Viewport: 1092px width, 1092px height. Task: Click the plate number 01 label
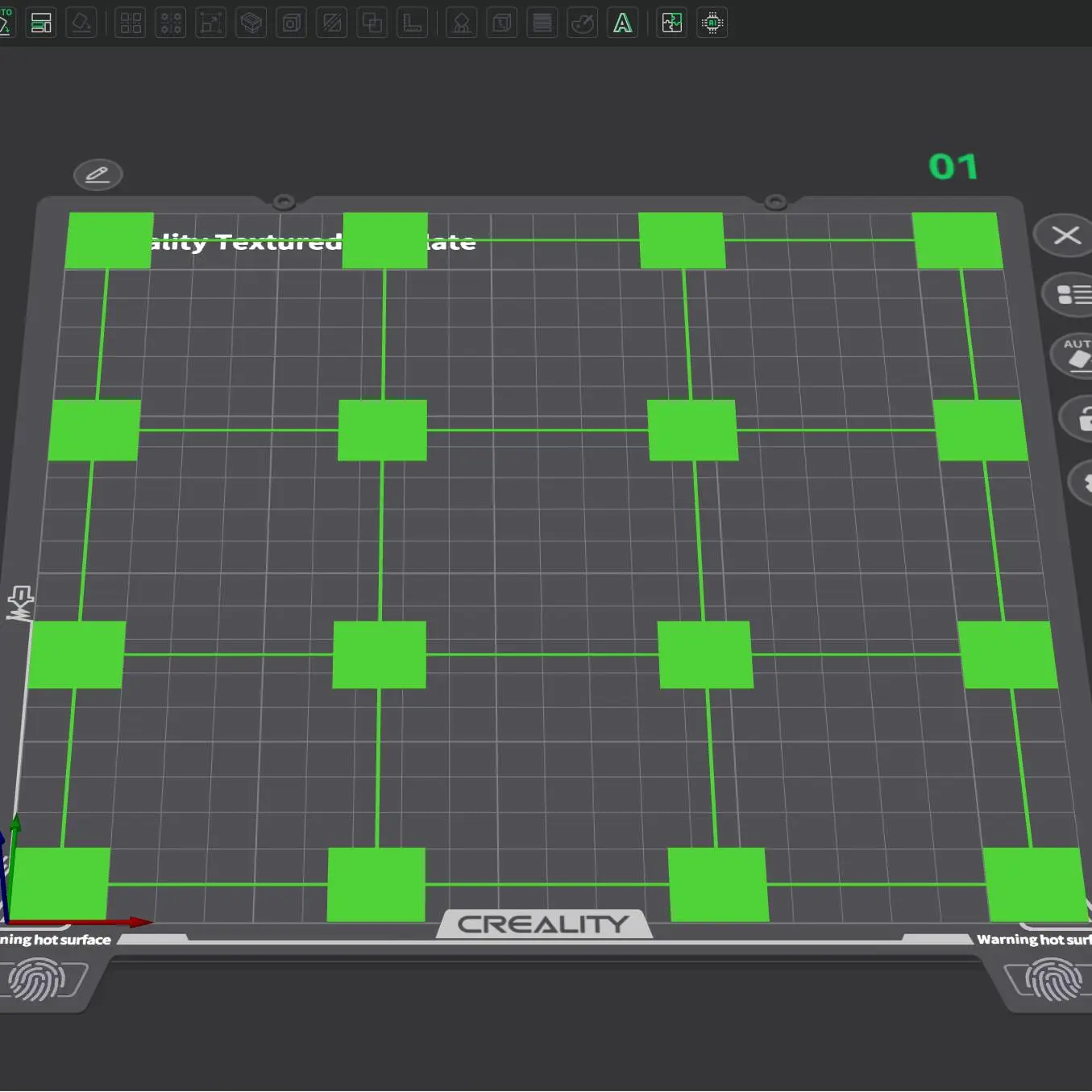(x=953, y=167)
